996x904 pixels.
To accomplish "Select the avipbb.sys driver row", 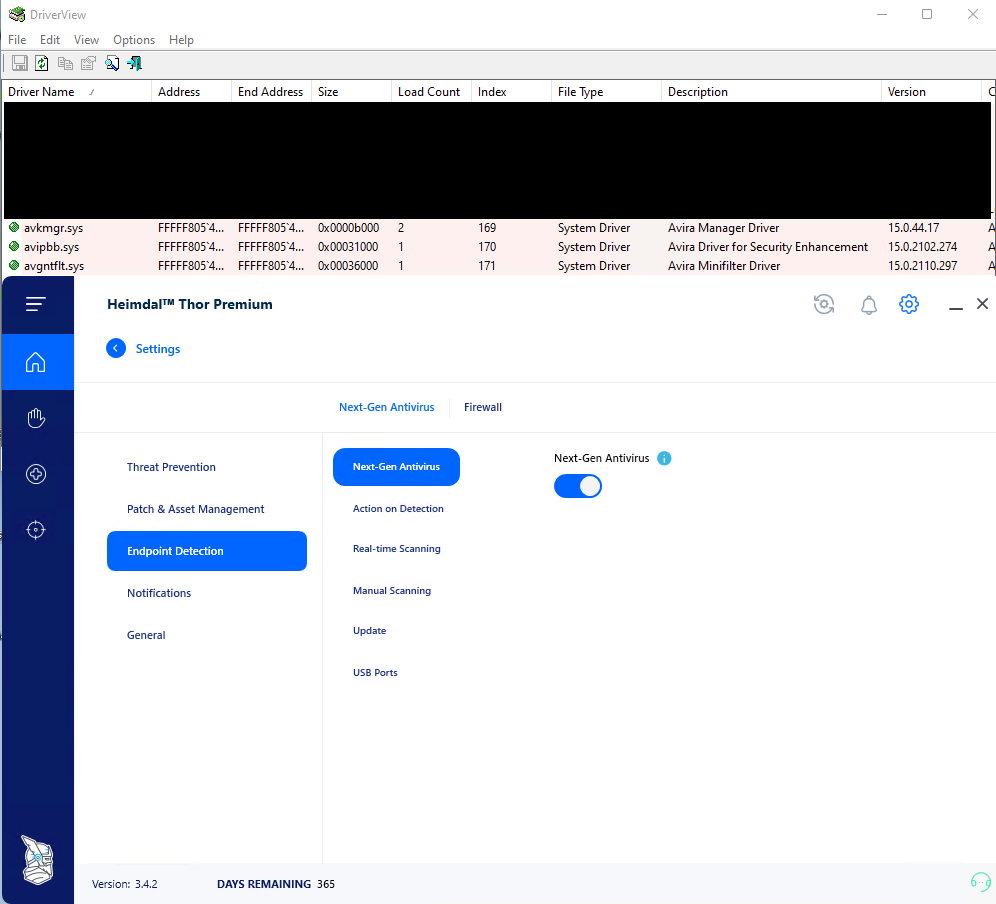I will pos(52,247).
